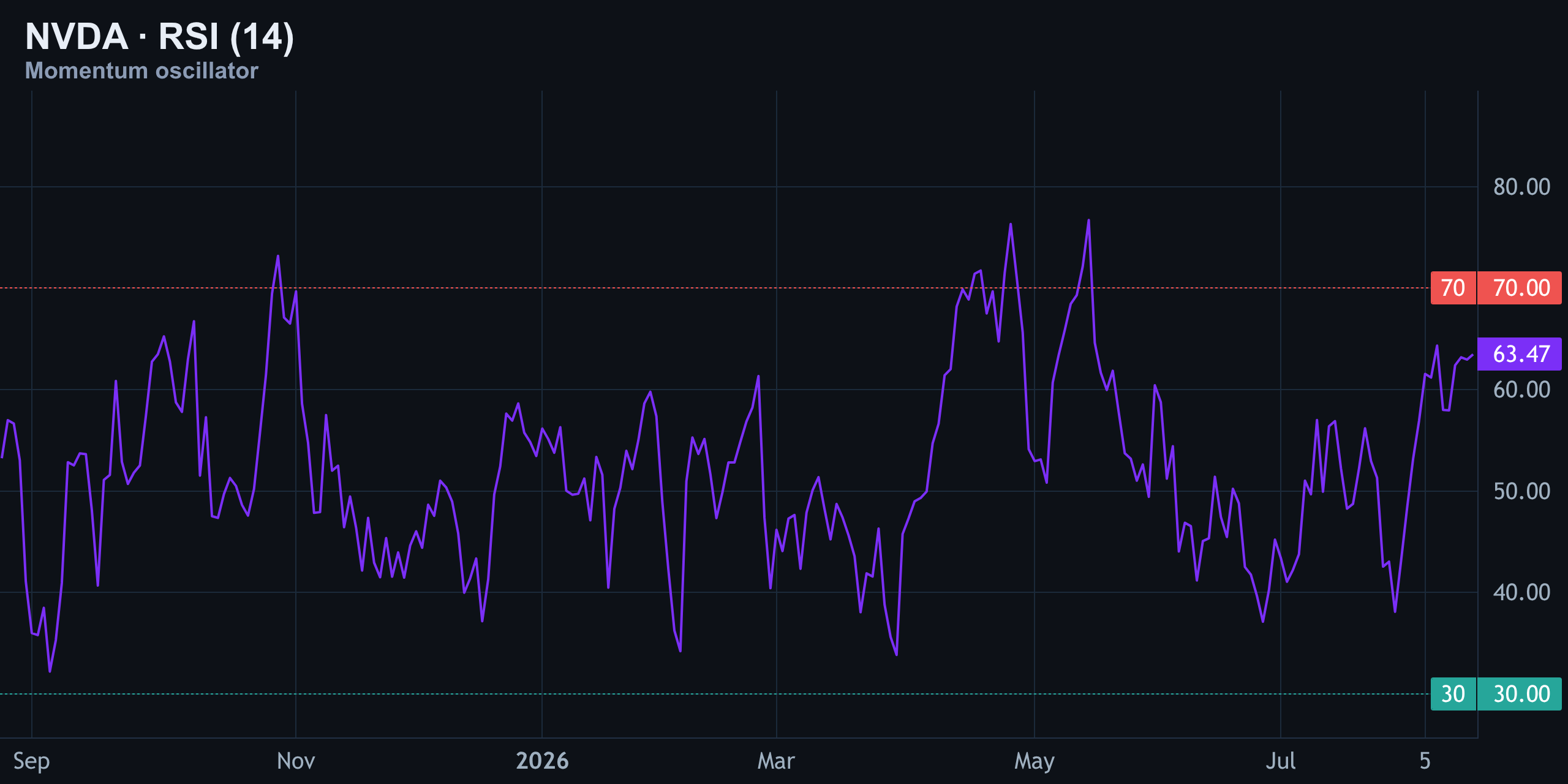Click the Nov label on time axis
1568x784 pixels.
click(296, 761)
